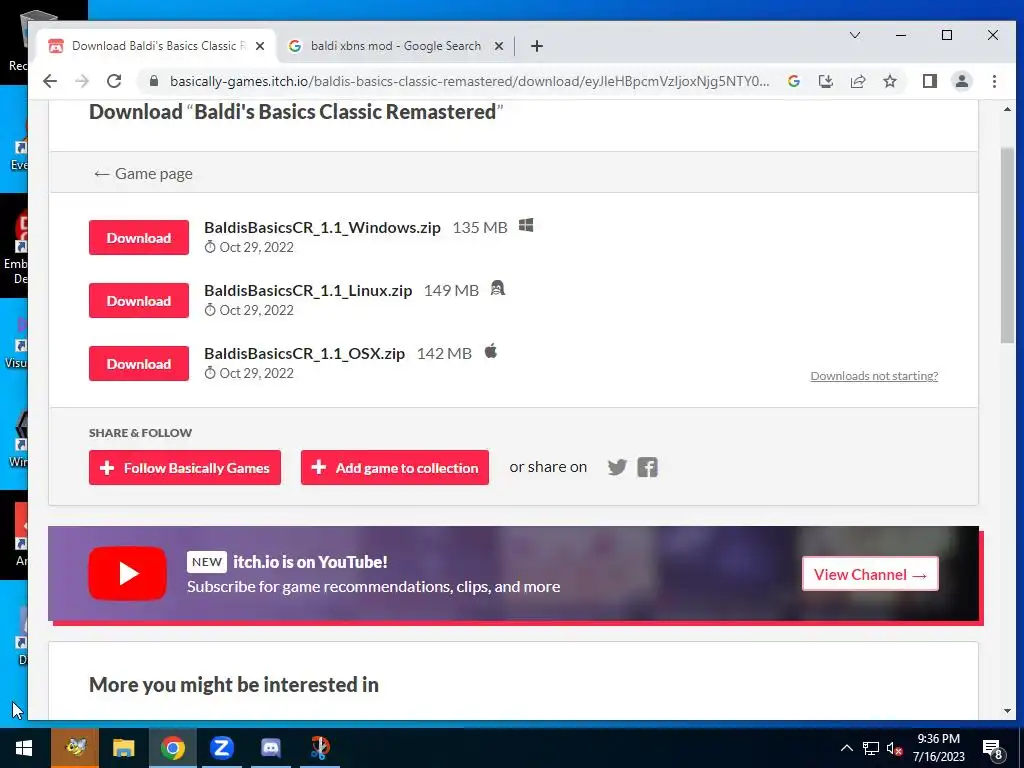Open Zoom from the taskbar

pyautogui.click(x=221, y=748)
